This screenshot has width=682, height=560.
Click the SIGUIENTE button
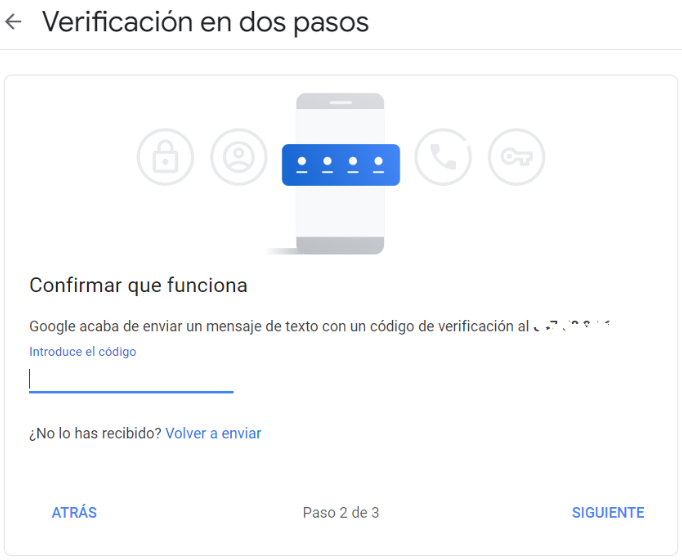[608, 513]
